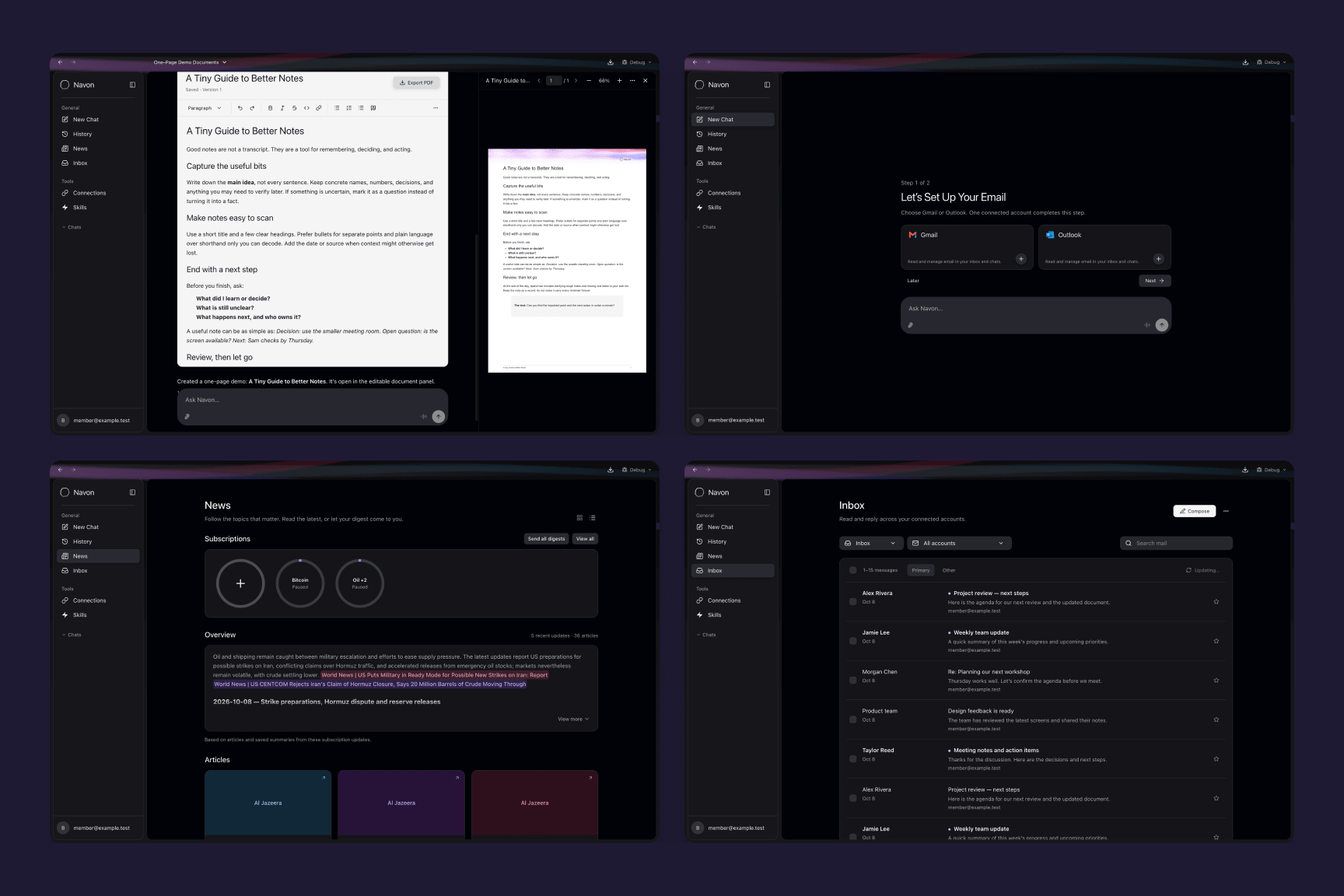Open the Paragraph style dropdown
Screen dimensions: 1344x896
[205, 108]
